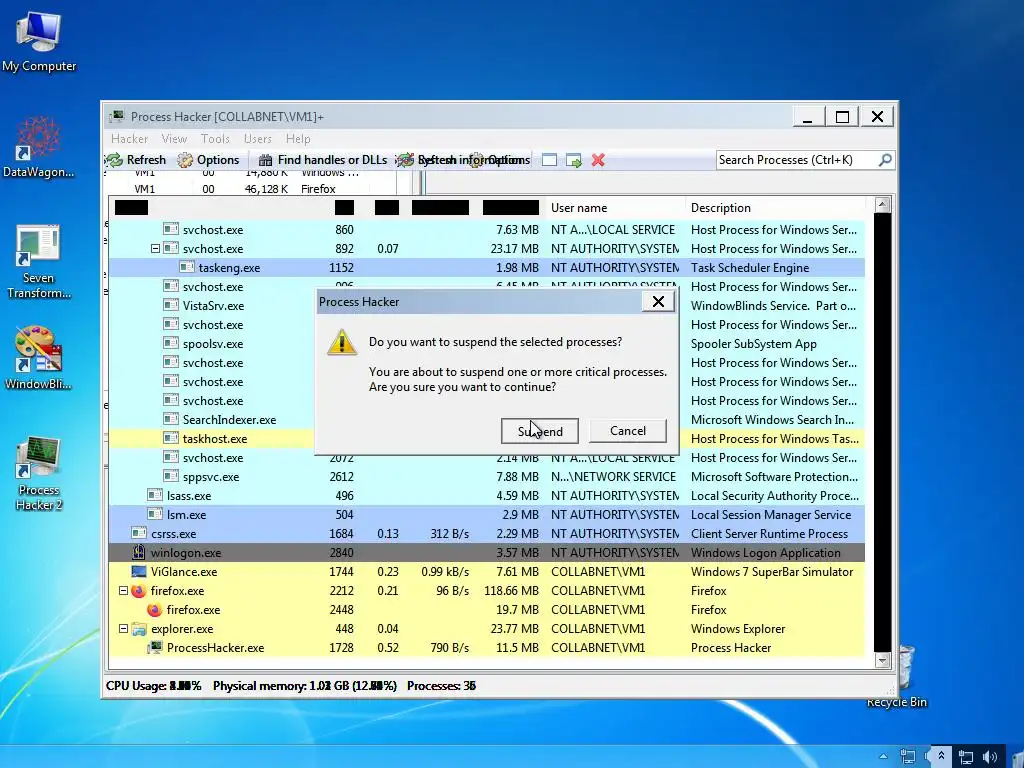Click the 'Client Server Runtime Process' description
The width and height of the screenshot is (1024, 768).
click(769, 534)
